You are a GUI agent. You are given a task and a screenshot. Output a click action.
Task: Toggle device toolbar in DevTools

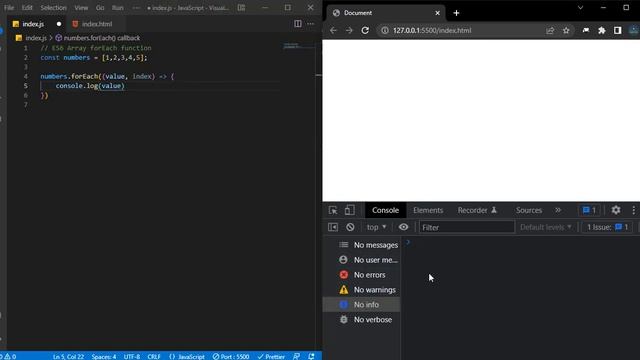[x=349, y=210]
